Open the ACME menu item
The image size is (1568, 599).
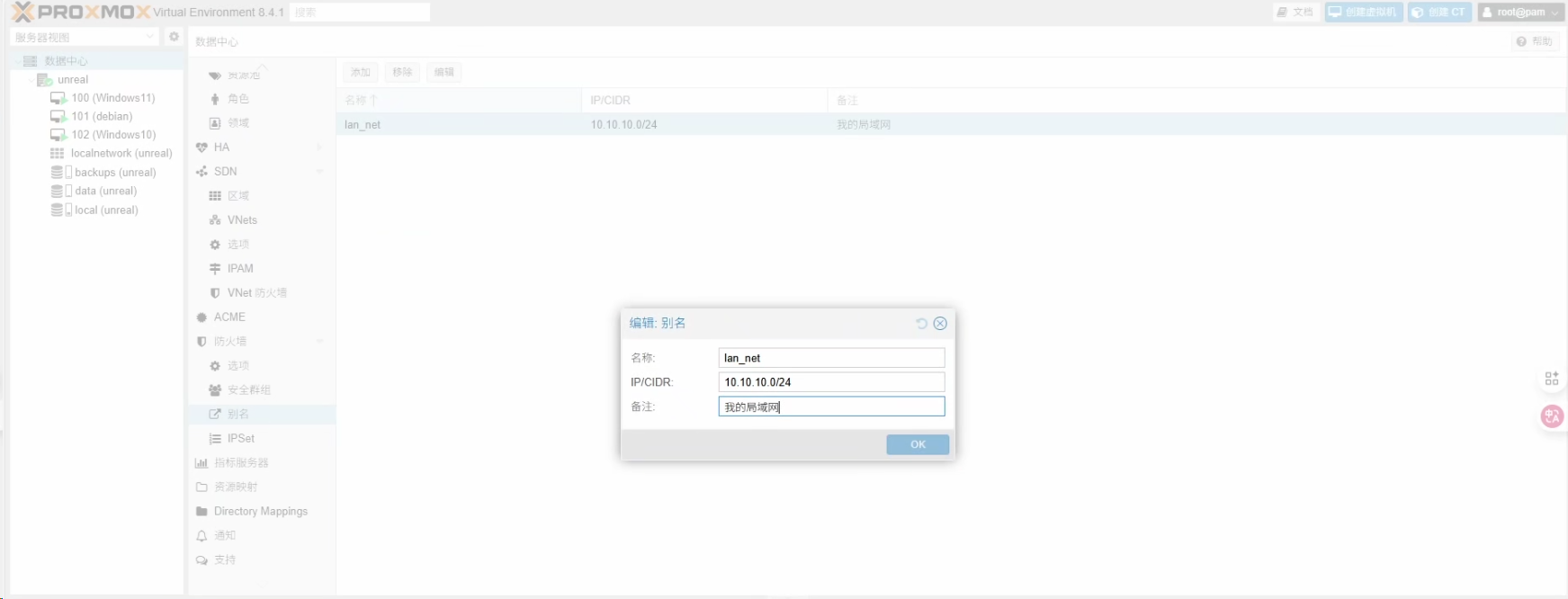click(229, 317)
